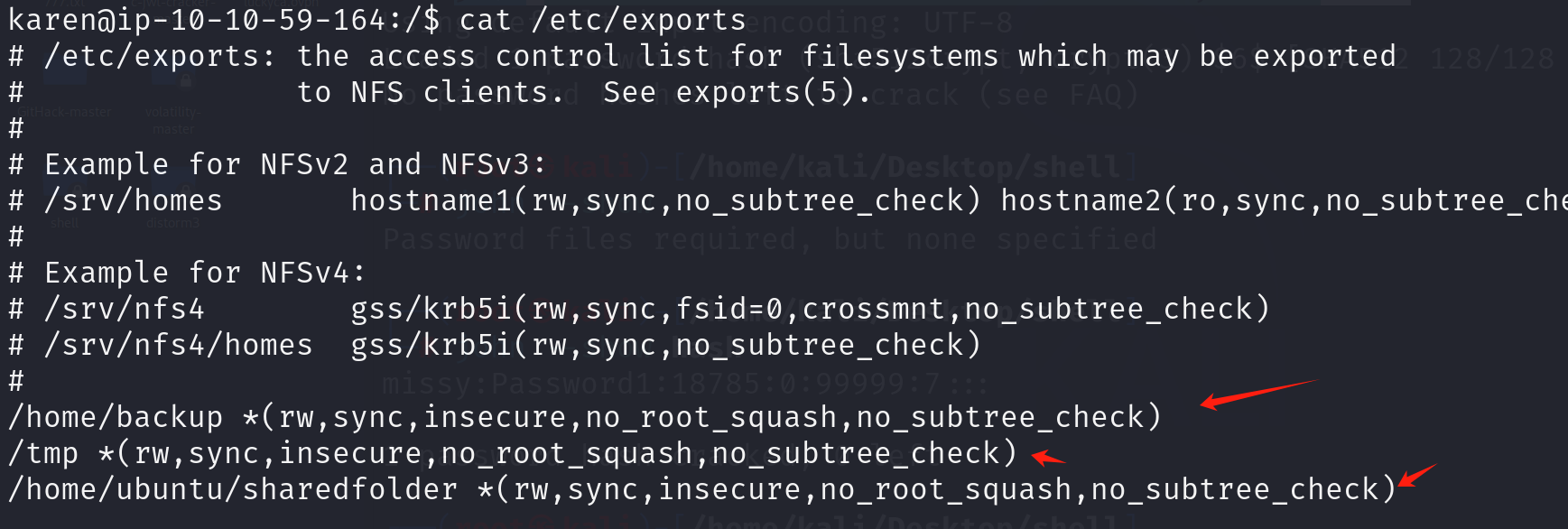This screenshot has height=529, width=1568.
Task: Click the red arrow pointing at /home/backup line
Action: coord(1258,394)
